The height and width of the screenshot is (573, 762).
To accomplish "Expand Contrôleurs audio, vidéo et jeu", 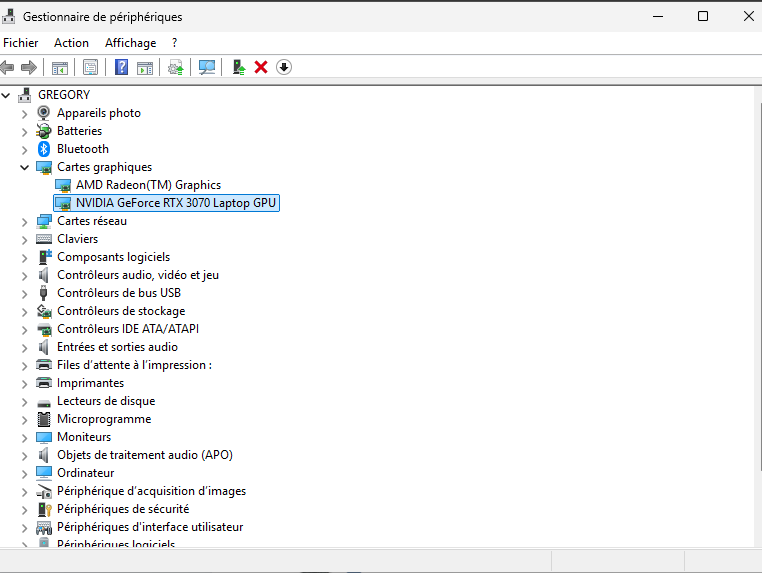I will (24, 276).
